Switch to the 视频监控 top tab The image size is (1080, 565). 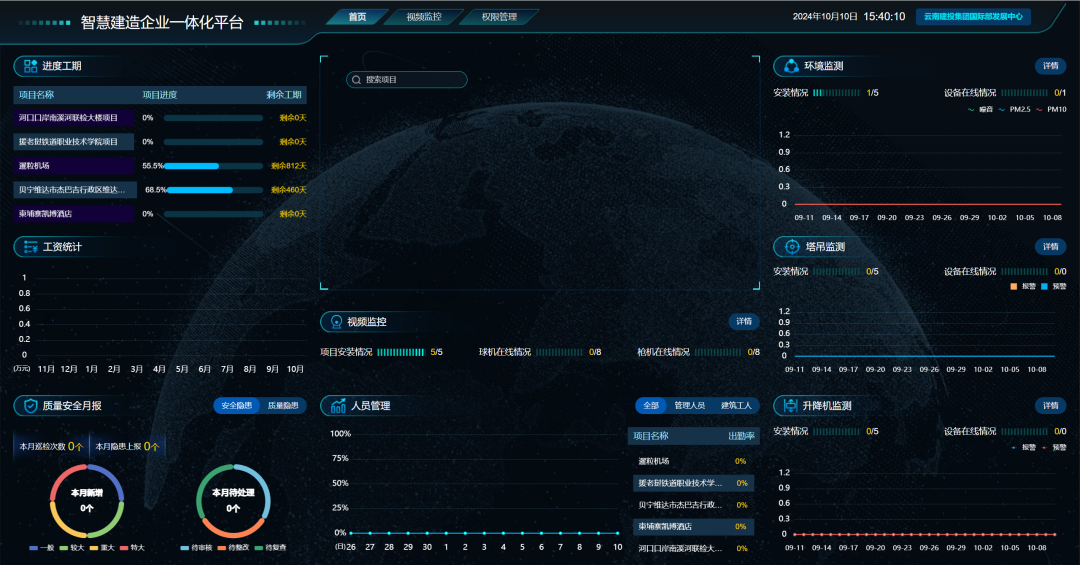coord(424,17)
